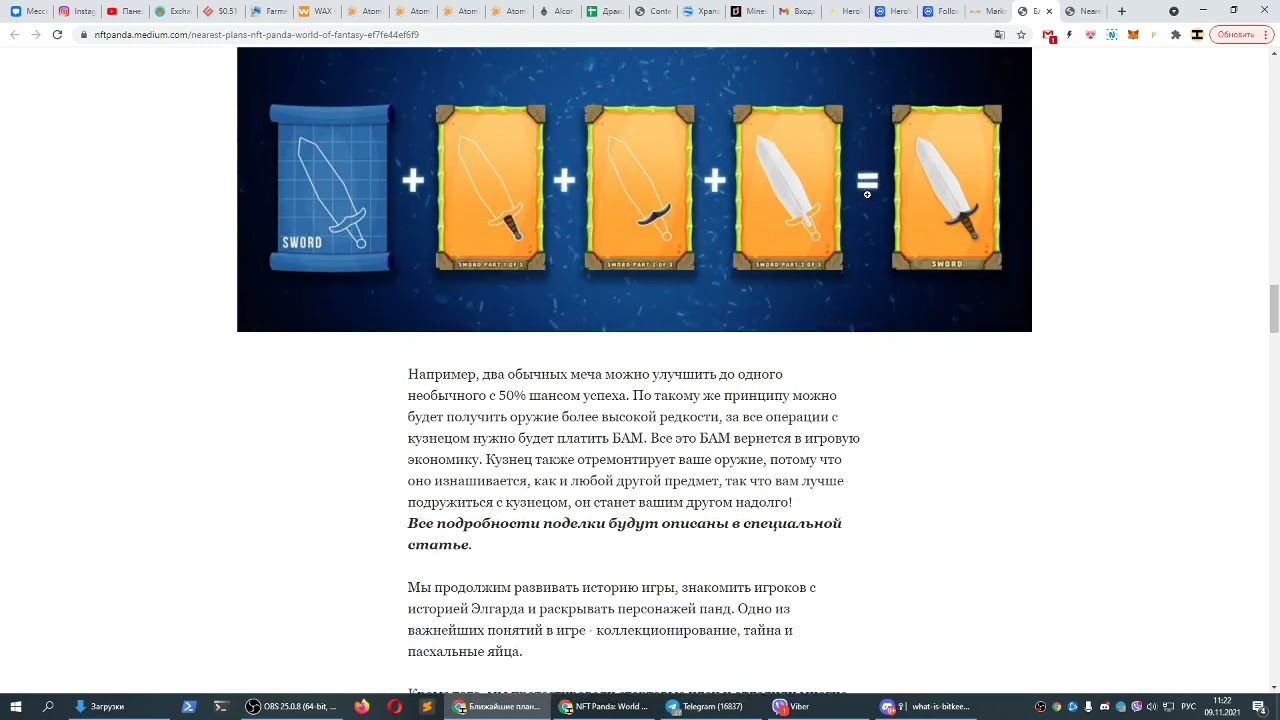Click the page vertical scrollbar thumb
The width and height of the screenshot is (1280, 720).
point(1273,309)
